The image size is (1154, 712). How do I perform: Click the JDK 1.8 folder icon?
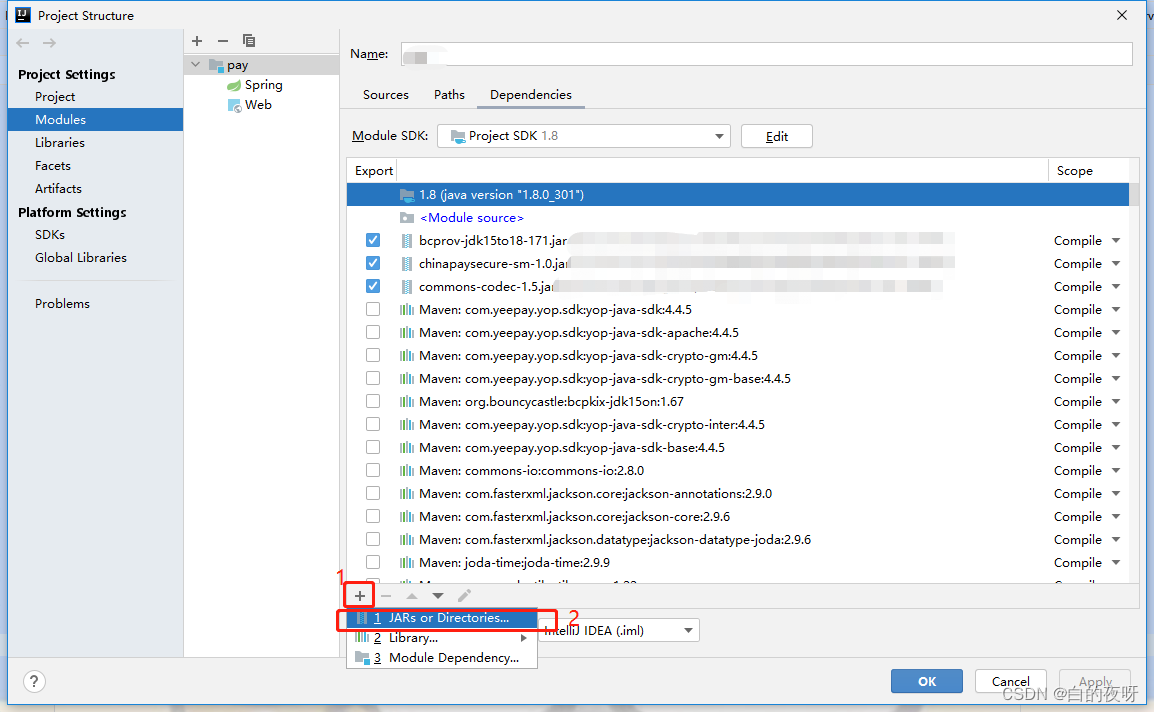pyautogui.click(x=407, y=194)
